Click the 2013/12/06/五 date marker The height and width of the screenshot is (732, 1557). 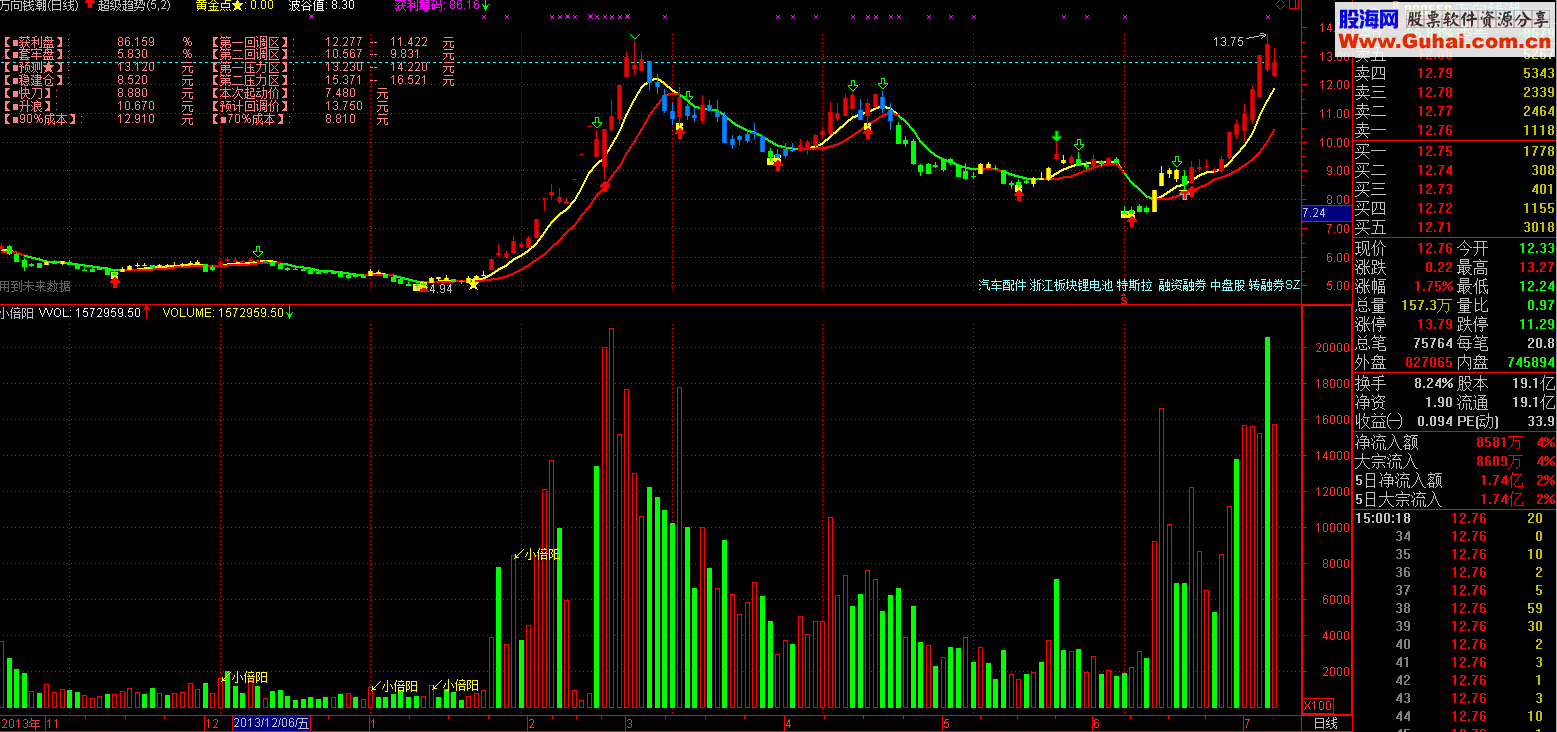(x=271, y=723)
